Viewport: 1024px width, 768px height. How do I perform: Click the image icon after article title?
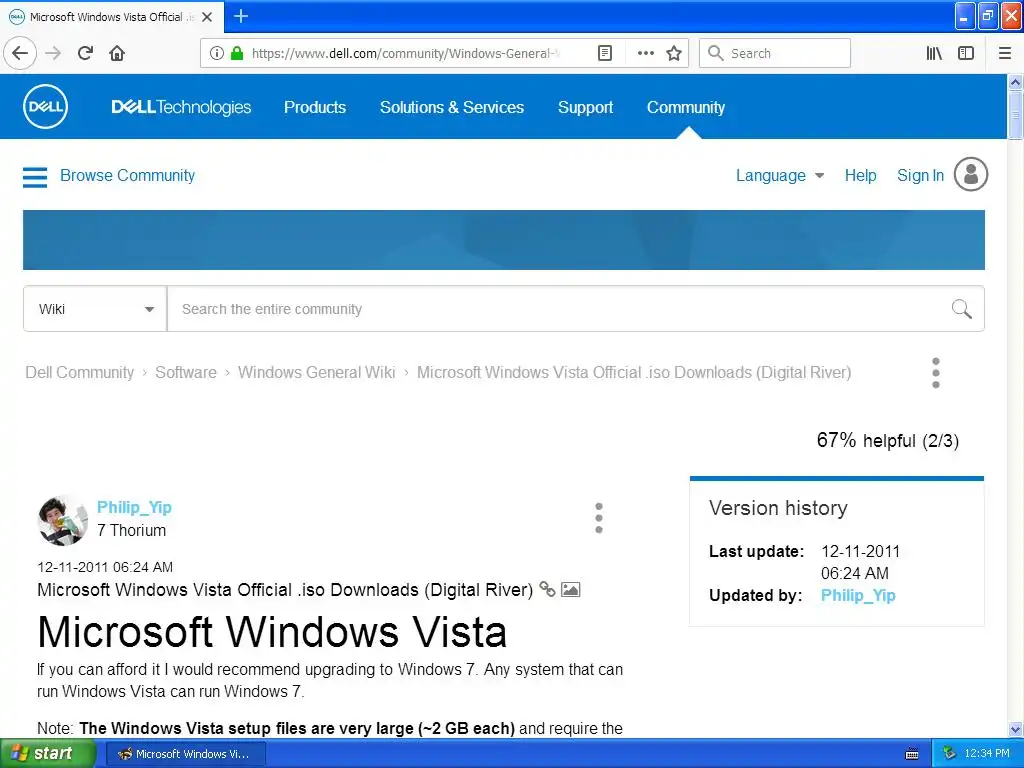click(570, 589)
